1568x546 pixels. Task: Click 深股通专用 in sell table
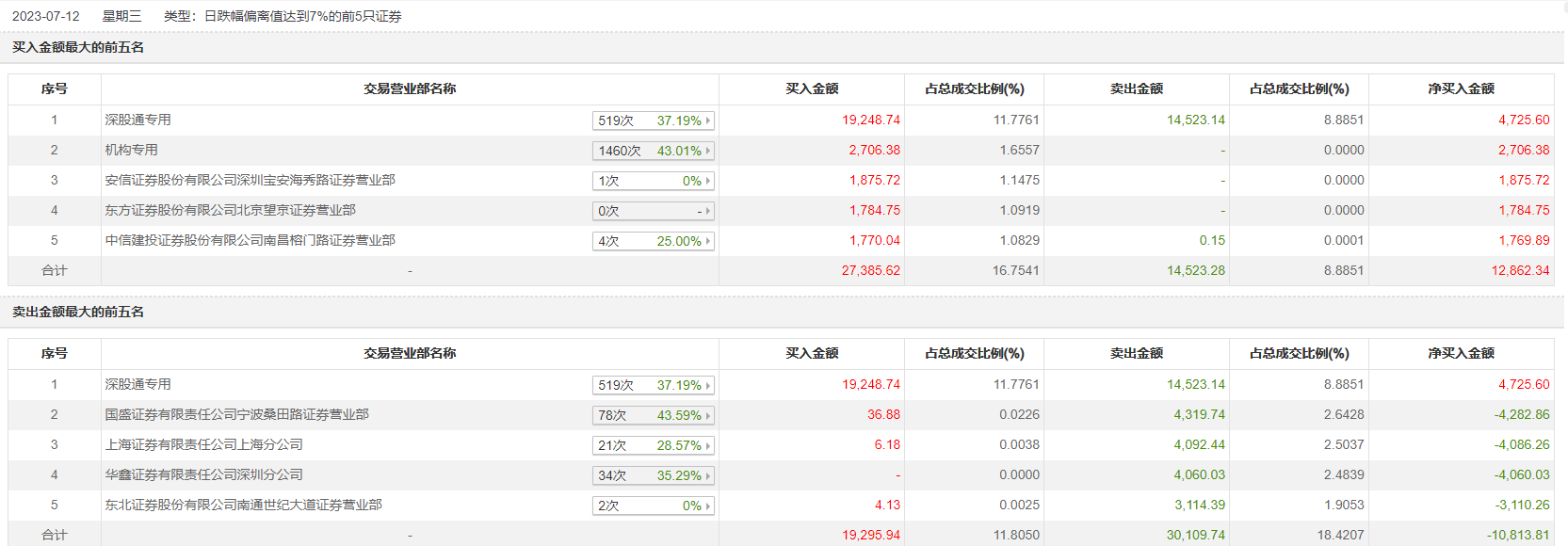coord(137,384)
